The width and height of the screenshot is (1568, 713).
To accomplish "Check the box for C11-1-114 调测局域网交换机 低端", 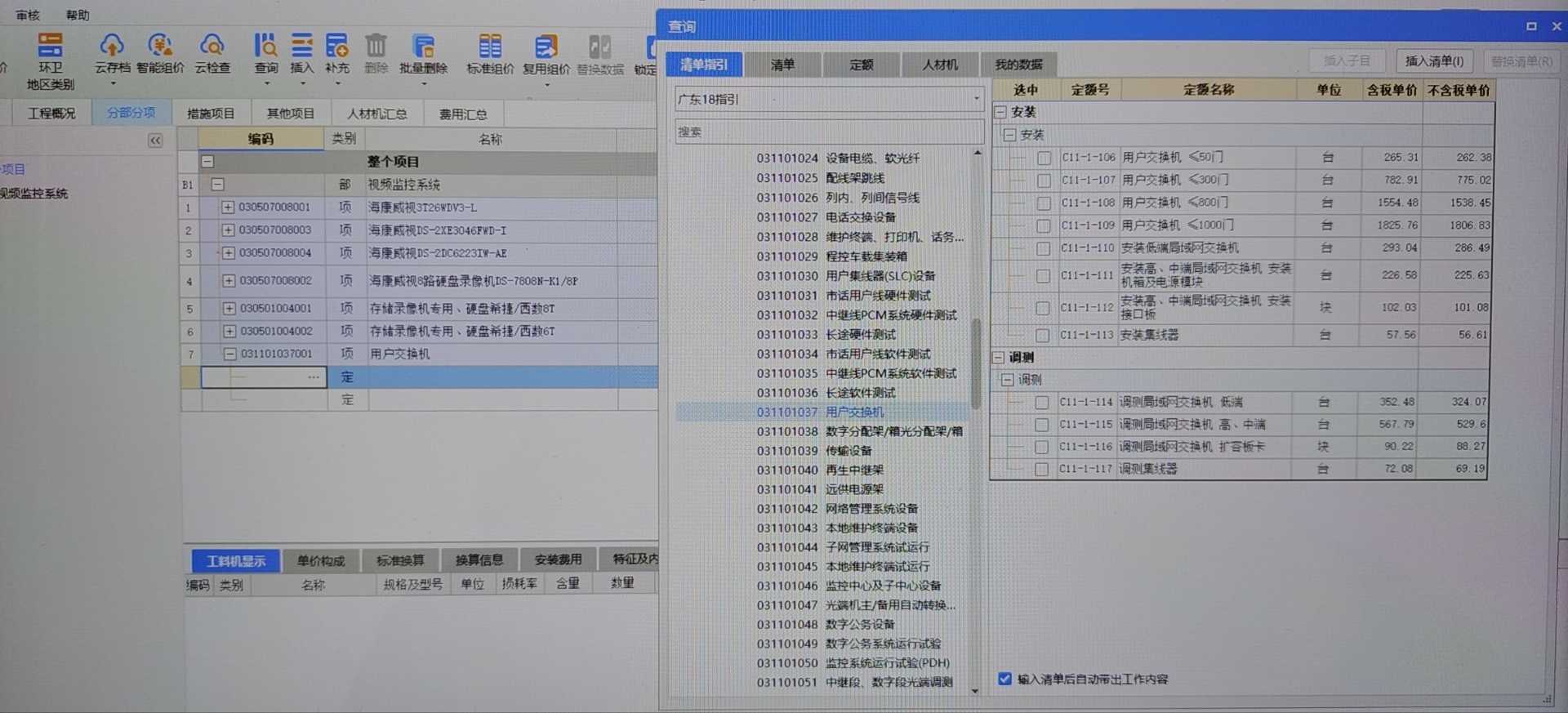I will (1041, 402).
